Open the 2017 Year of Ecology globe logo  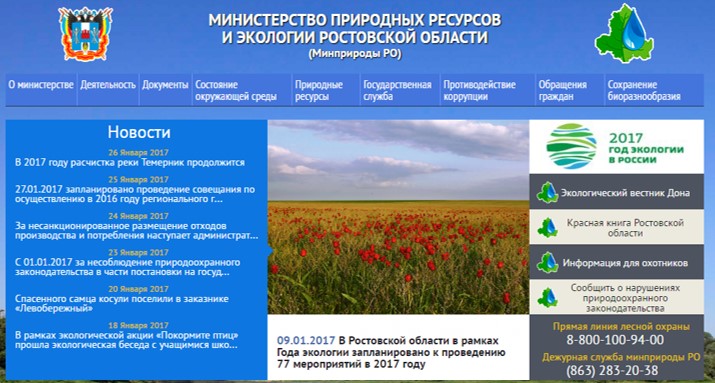click(x=571, y=146)
